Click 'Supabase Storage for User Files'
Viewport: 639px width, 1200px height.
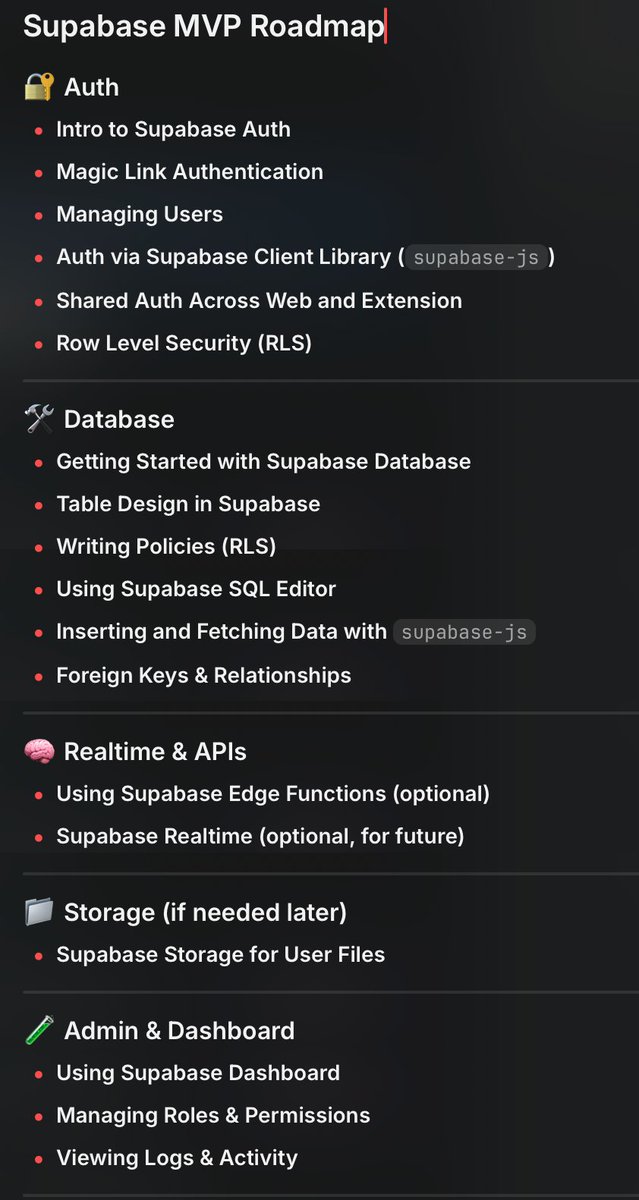tap(220, 954)
